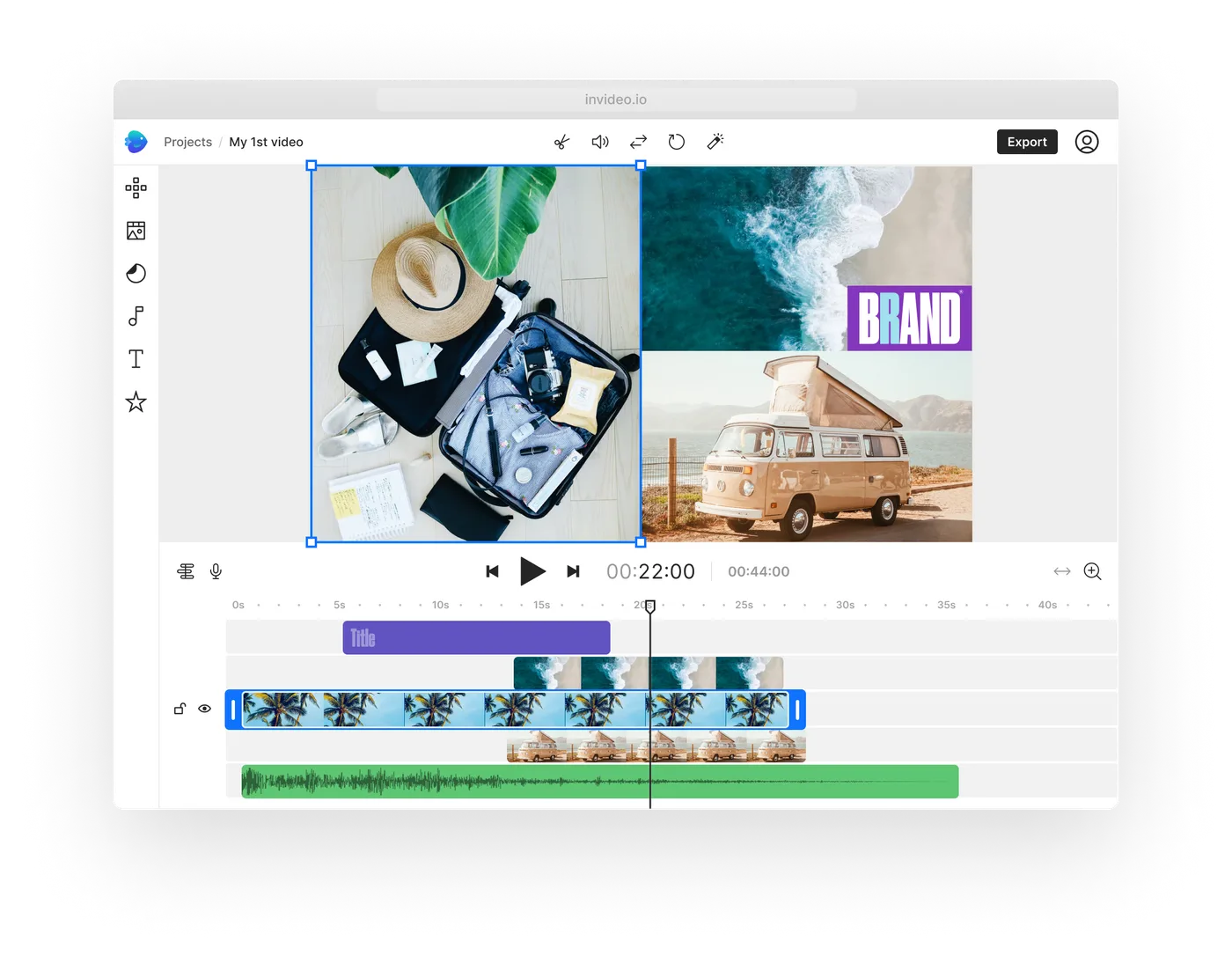Viewport: 1232px width, 956px height.
Task: Open the Media library in the sidebar
Action: [x=136, y=231]
